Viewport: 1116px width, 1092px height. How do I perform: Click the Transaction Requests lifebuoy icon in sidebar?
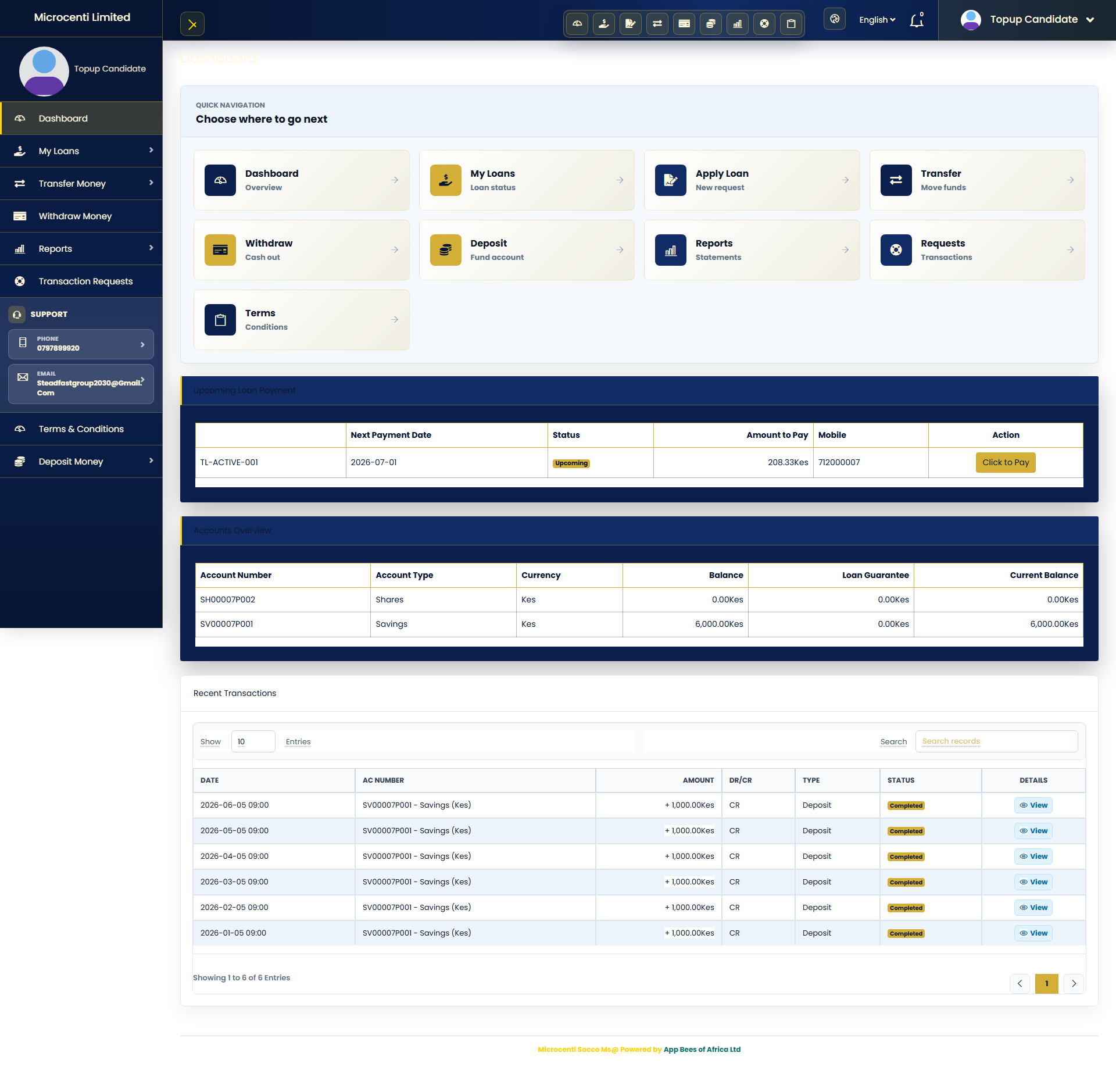20,281
